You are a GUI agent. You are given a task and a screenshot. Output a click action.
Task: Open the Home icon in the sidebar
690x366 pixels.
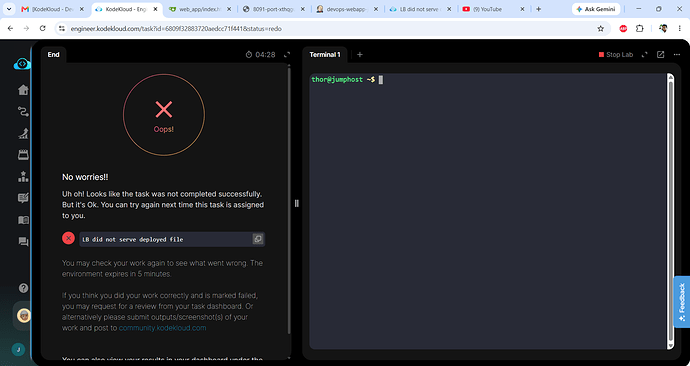coord(23,90)
